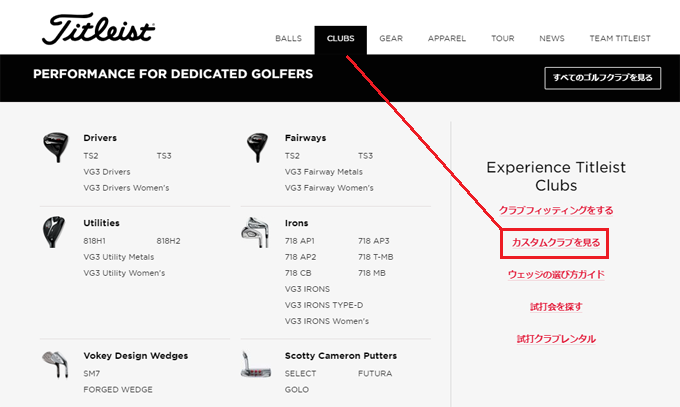Open the TOUR menu
This screenshot has height=407, width=680.
click(503, 39)
